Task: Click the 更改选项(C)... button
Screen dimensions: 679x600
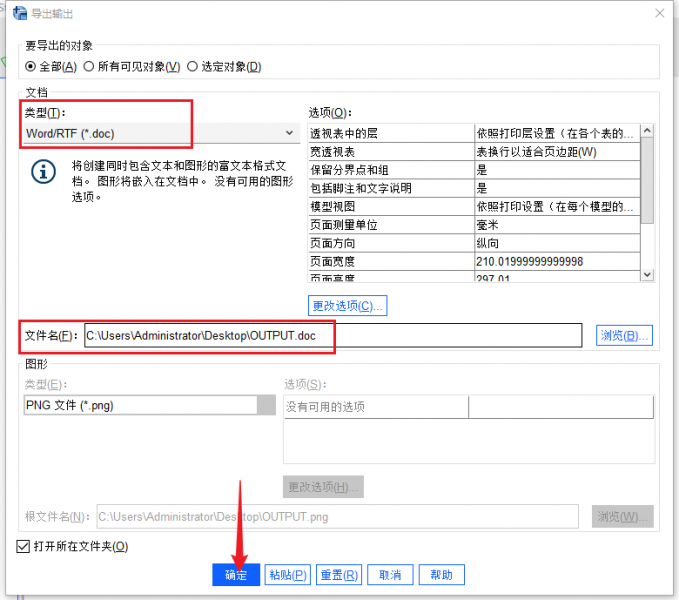Action: coord(347,306)
